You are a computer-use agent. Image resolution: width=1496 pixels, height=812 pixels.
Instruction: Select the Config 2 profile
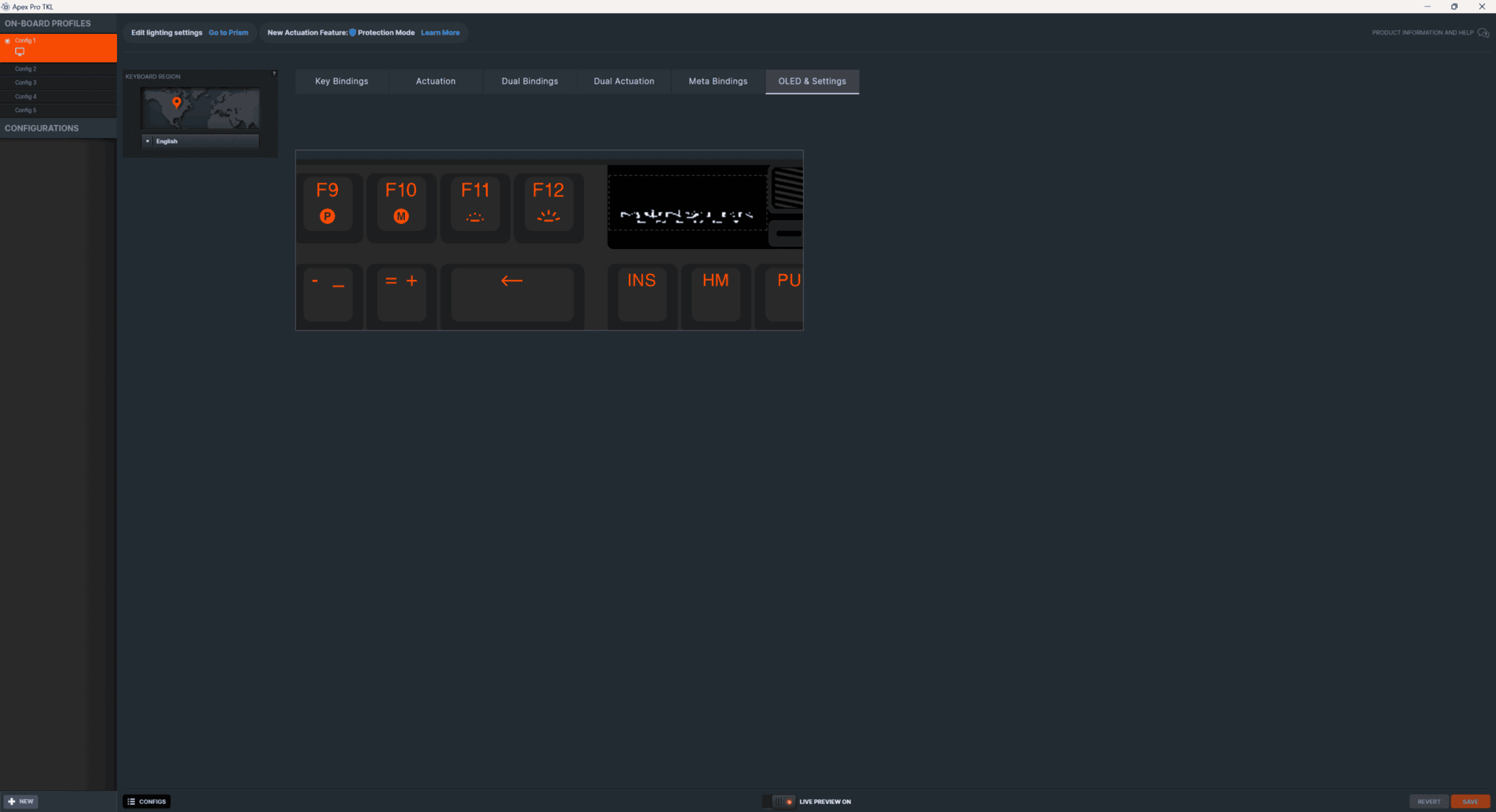[x=58, y=69]
